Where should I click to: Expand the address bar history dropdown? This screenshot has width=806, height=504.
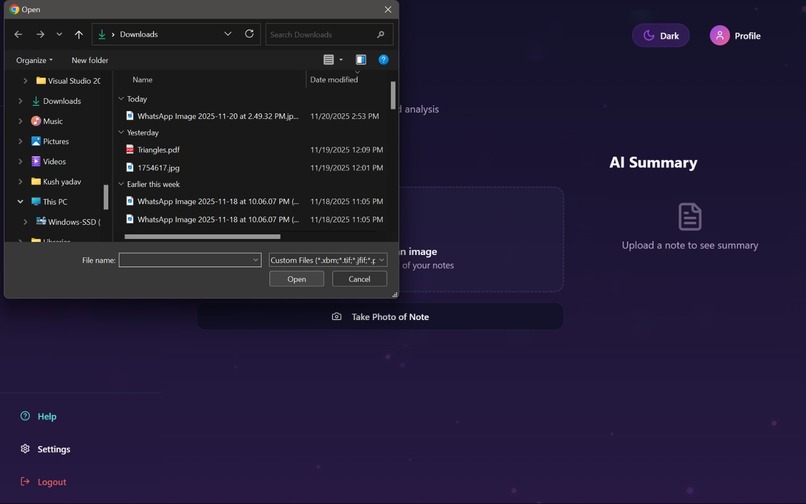(x=228, y=34)
